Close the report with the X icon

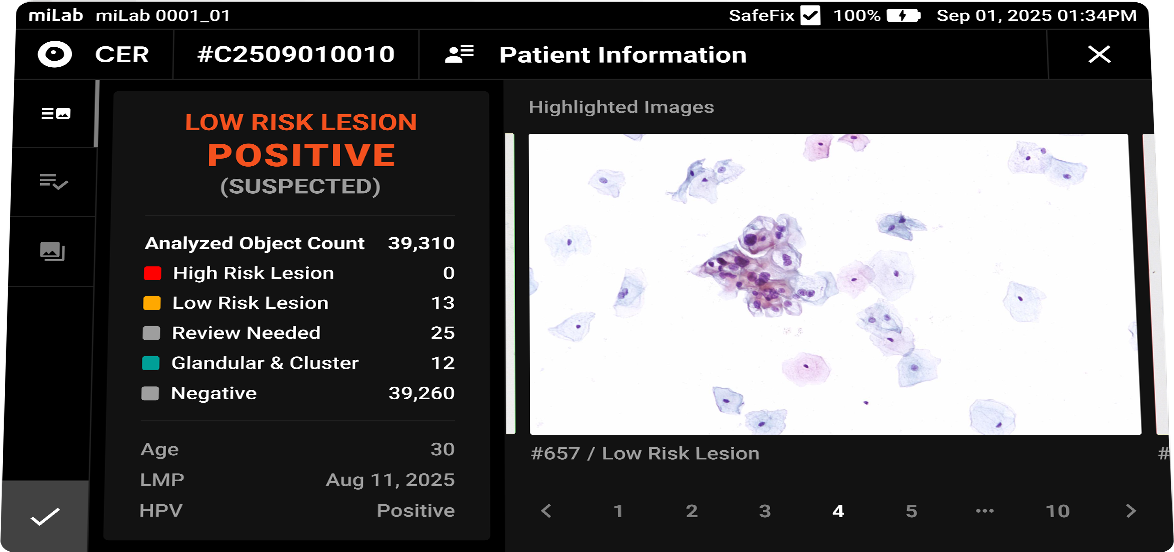1099,55
